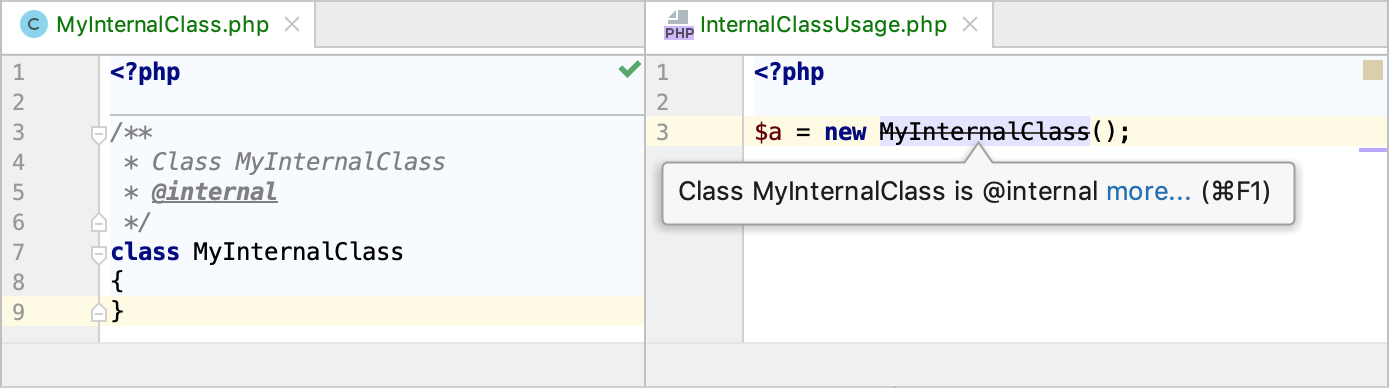Image resolution: width=1389 pixels, height=388 pixels.
Task: Click the tan warning status square indicator
Action: point(1371,70)
